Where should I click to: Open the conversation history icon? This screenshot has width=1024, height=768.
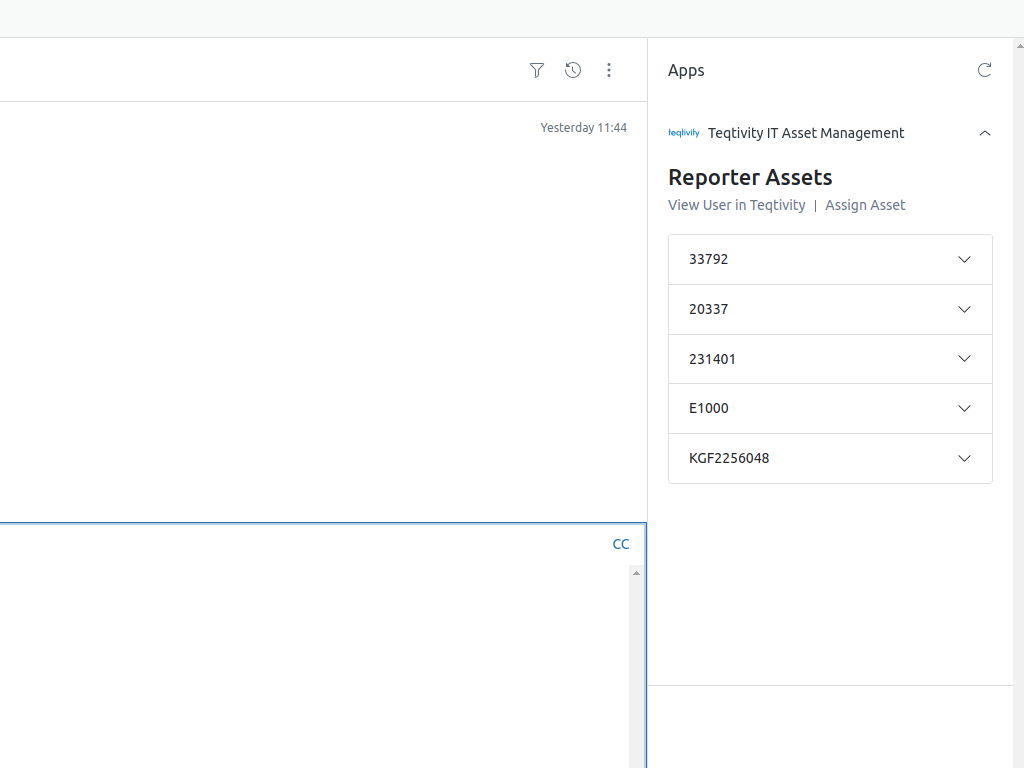click(x=573, y=70)
